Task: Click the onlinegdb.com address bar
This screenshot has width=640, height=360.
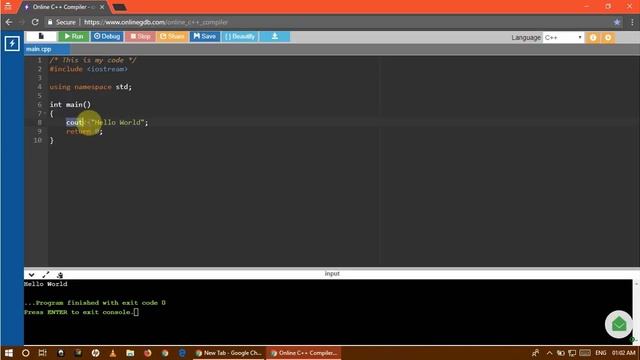Action: (327, 22)
